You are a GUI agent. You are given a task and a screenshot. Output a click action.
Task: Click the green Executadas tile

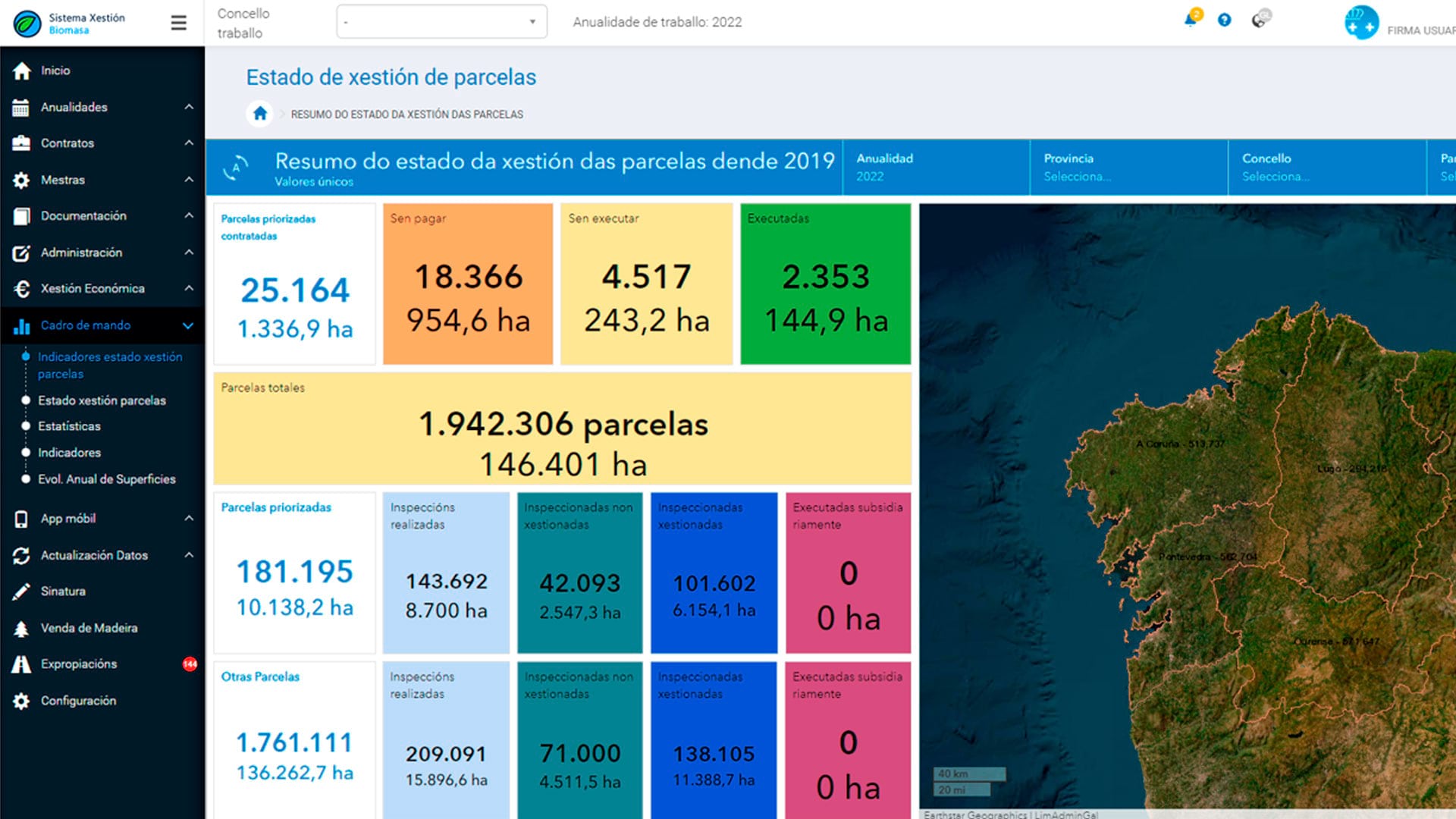(x=825, y=284)
